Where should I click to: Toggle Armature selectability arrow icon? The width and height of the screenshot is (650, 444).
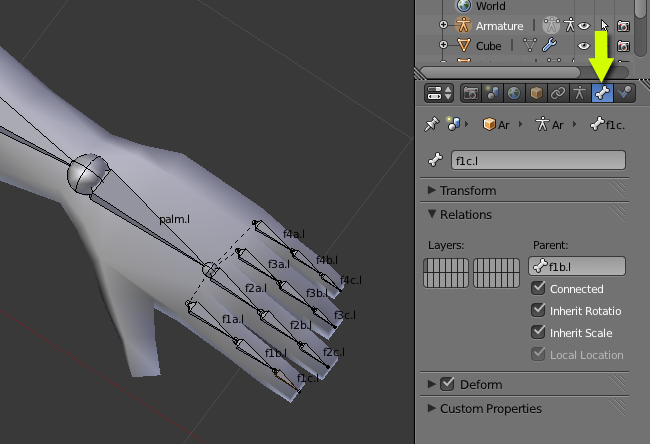coord(604,26)
